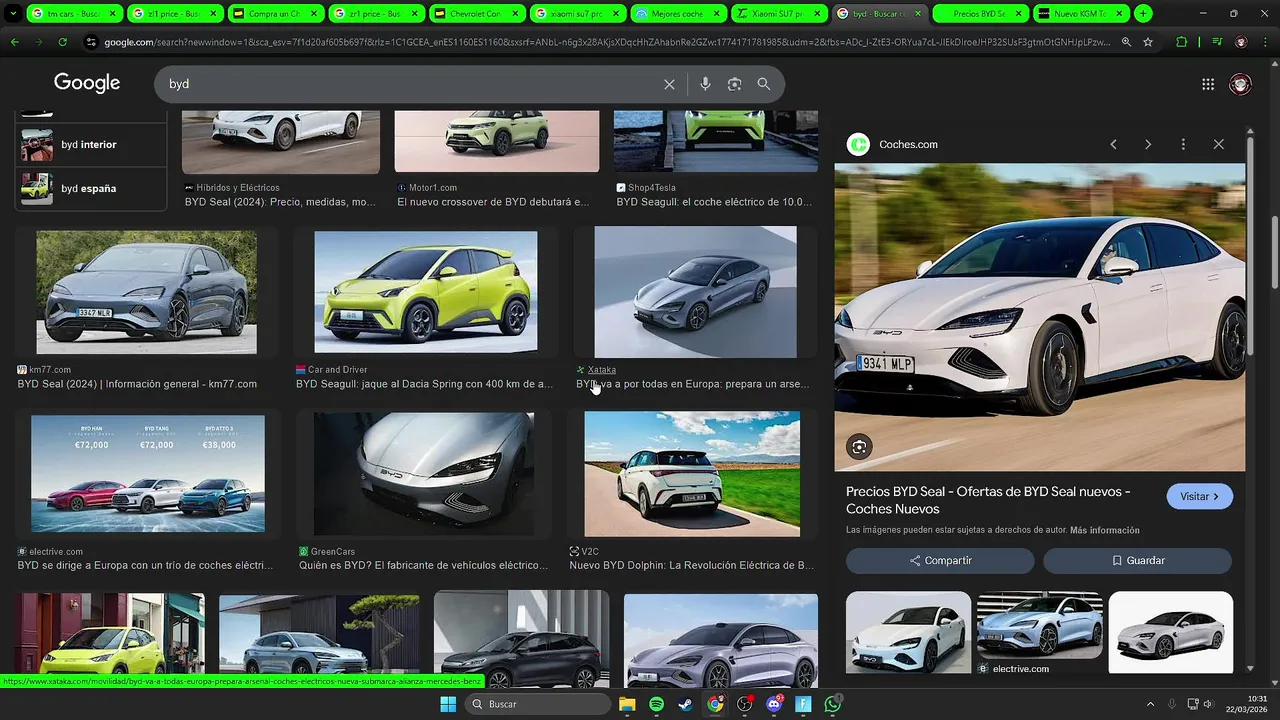This screenshot has width=1280, height=720.
Task: Open the Google account avatar
Action: pyautogui.click(x=1240, y=84)
